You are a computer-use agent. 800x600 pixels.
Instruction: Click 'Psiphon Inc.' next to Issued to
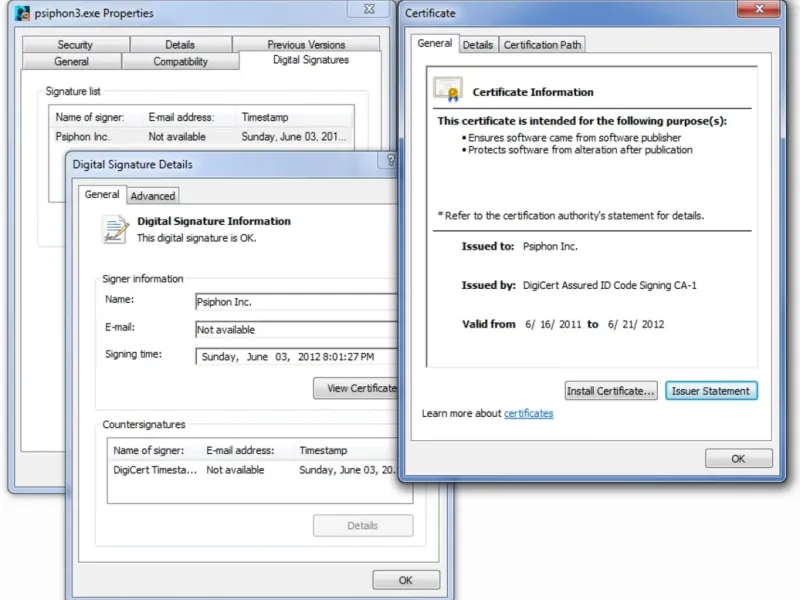(x=550, y=246)
